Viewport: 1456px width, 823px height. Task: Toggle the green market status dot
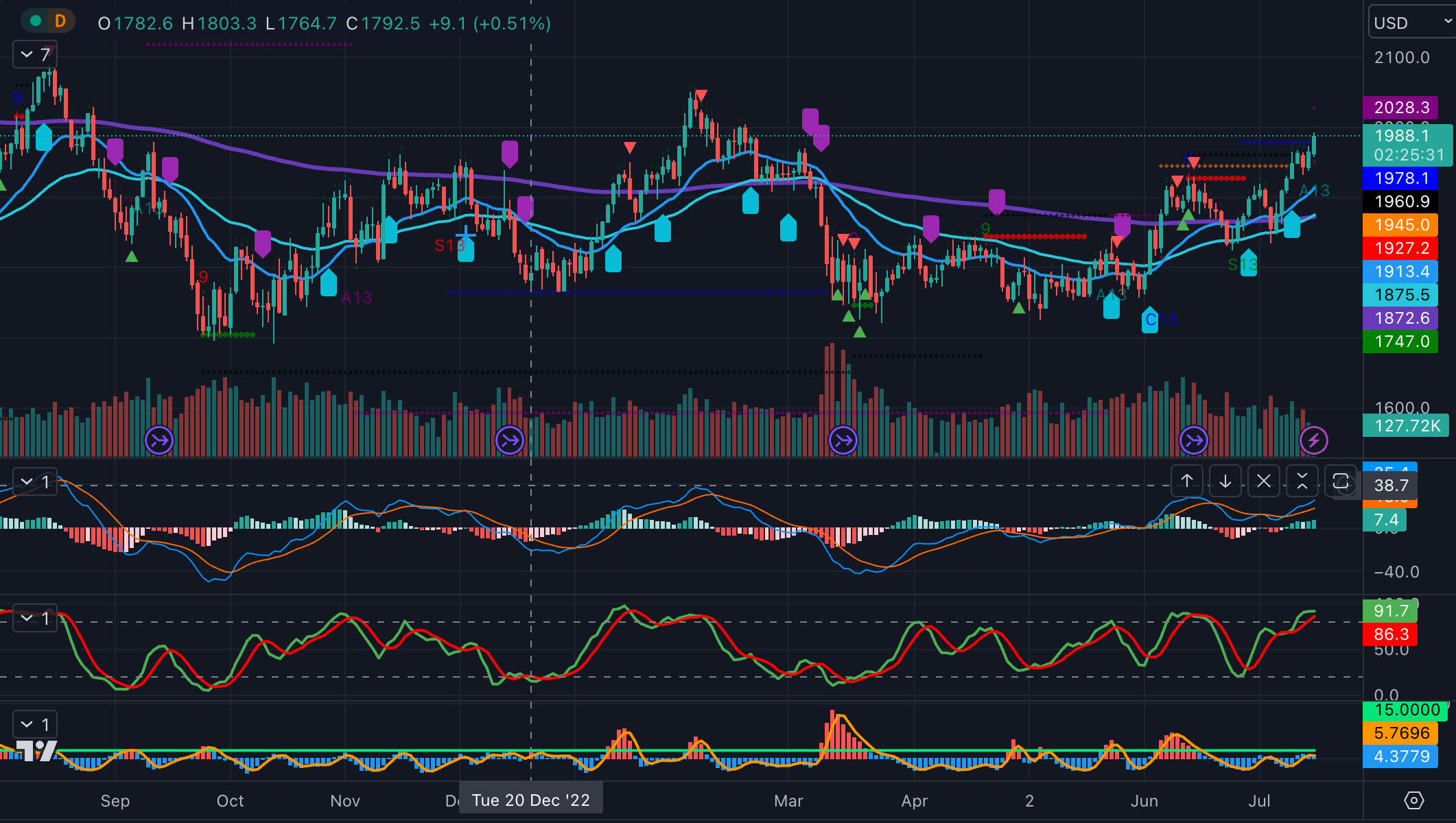tap(36, 21)
